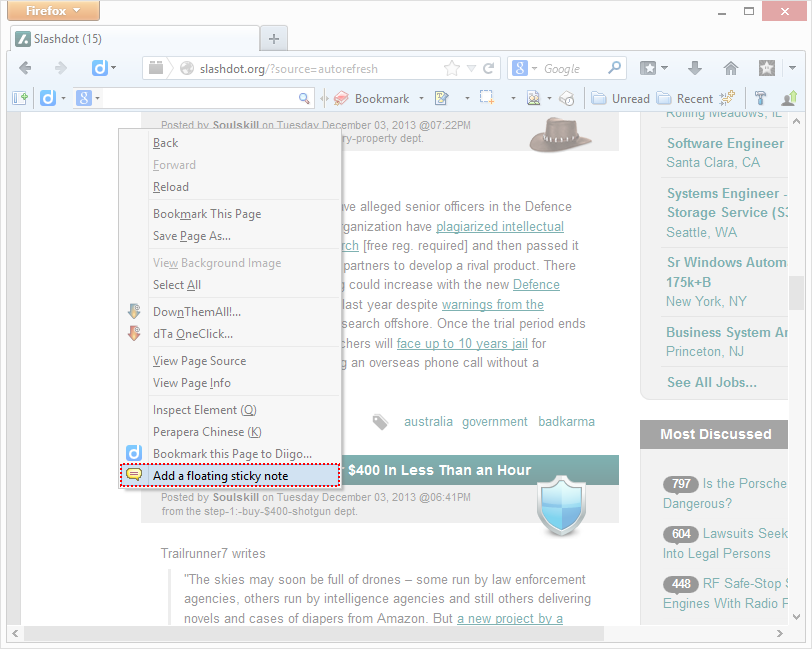Screen dimensions: 812x649
Task: Open Downloads arrow icon
Action: coord(694,68)
